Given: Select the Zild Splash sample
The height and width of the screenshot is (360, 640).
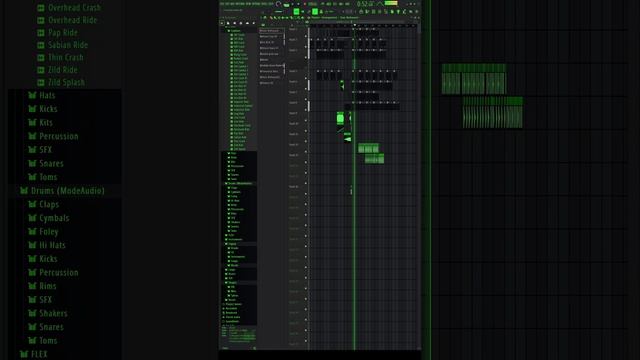Looking at the screenshot, I should point(67,83).
